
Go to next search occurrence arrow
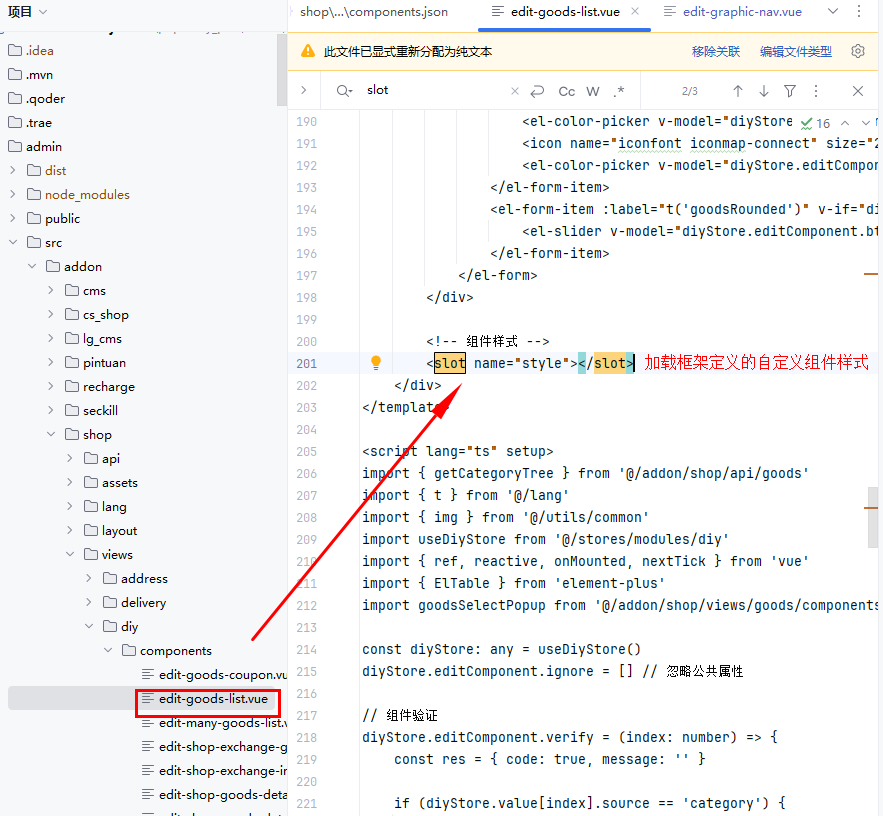764,91
